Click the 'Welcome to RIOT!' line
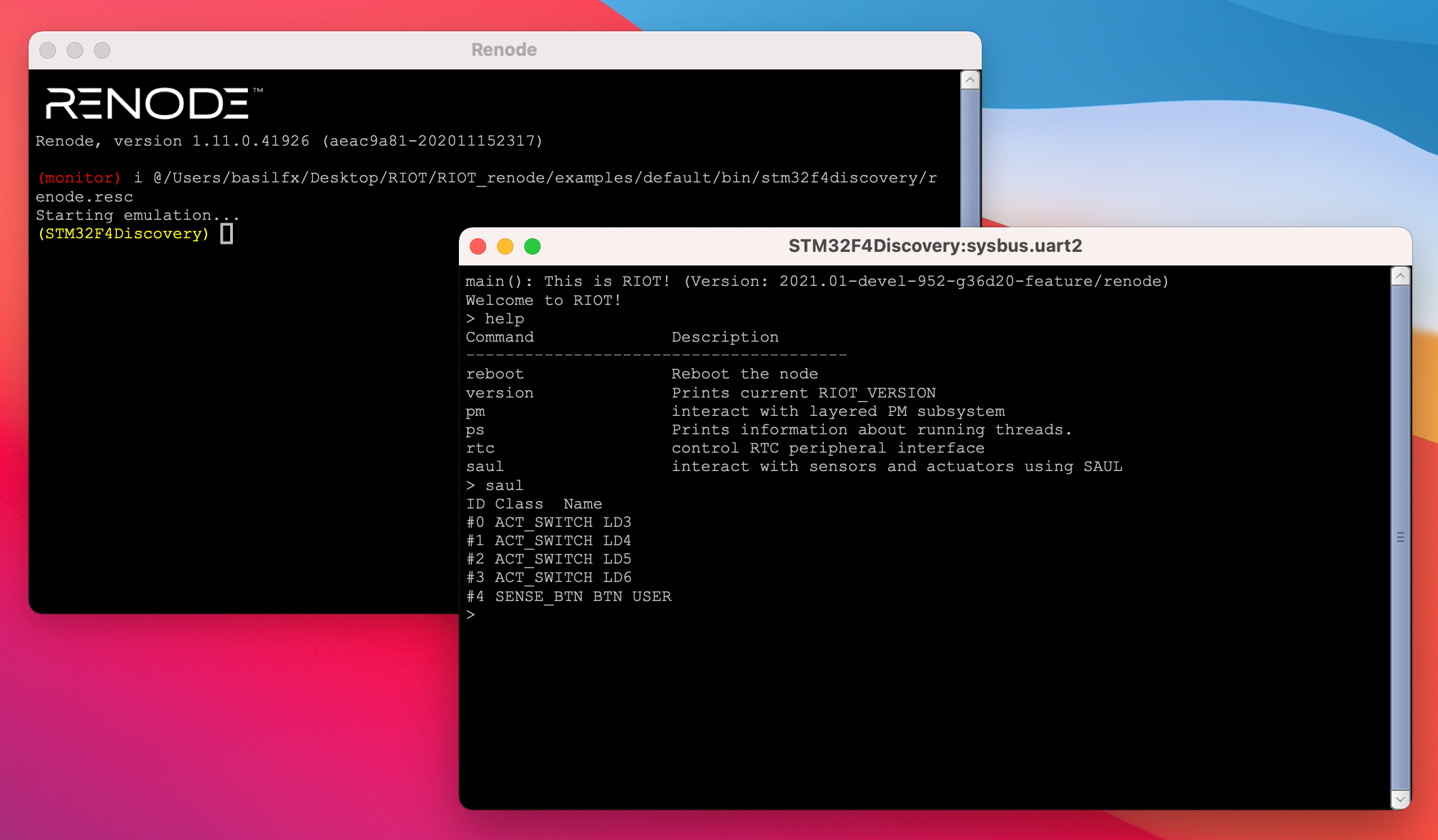1438x840 pixels. point(543,300)
